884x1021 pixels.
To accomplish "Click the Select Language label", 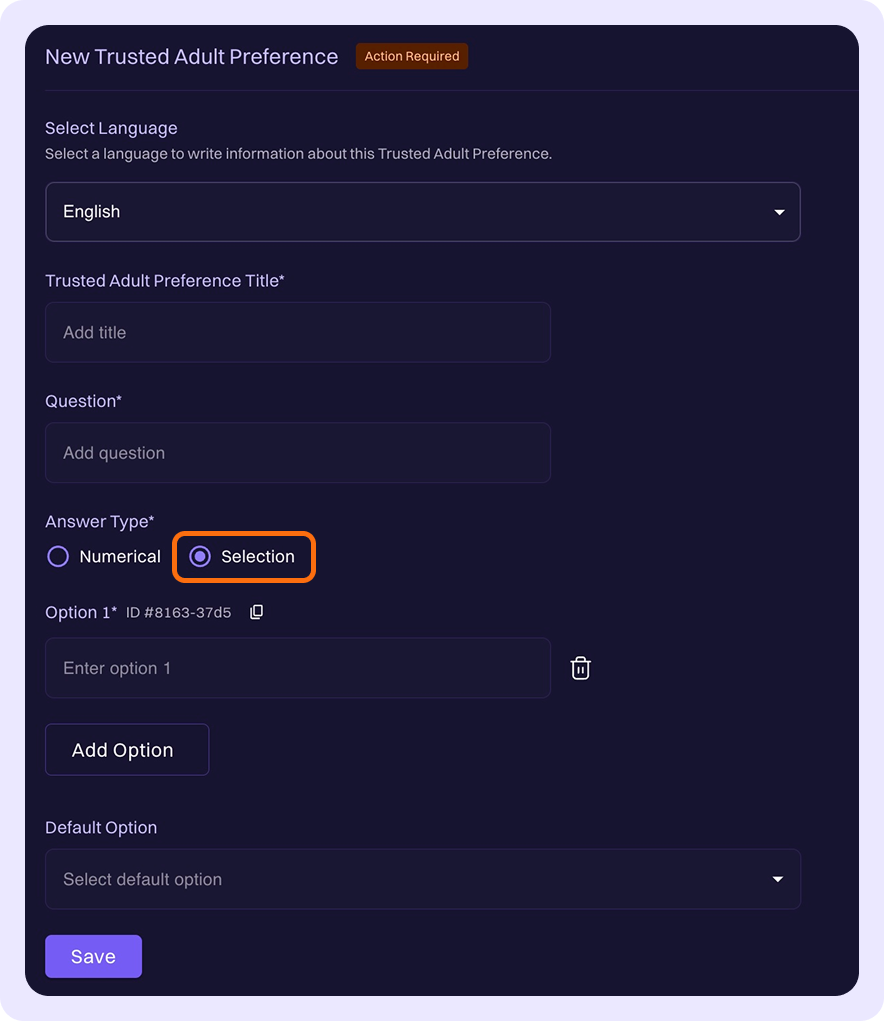I will 111,128.
